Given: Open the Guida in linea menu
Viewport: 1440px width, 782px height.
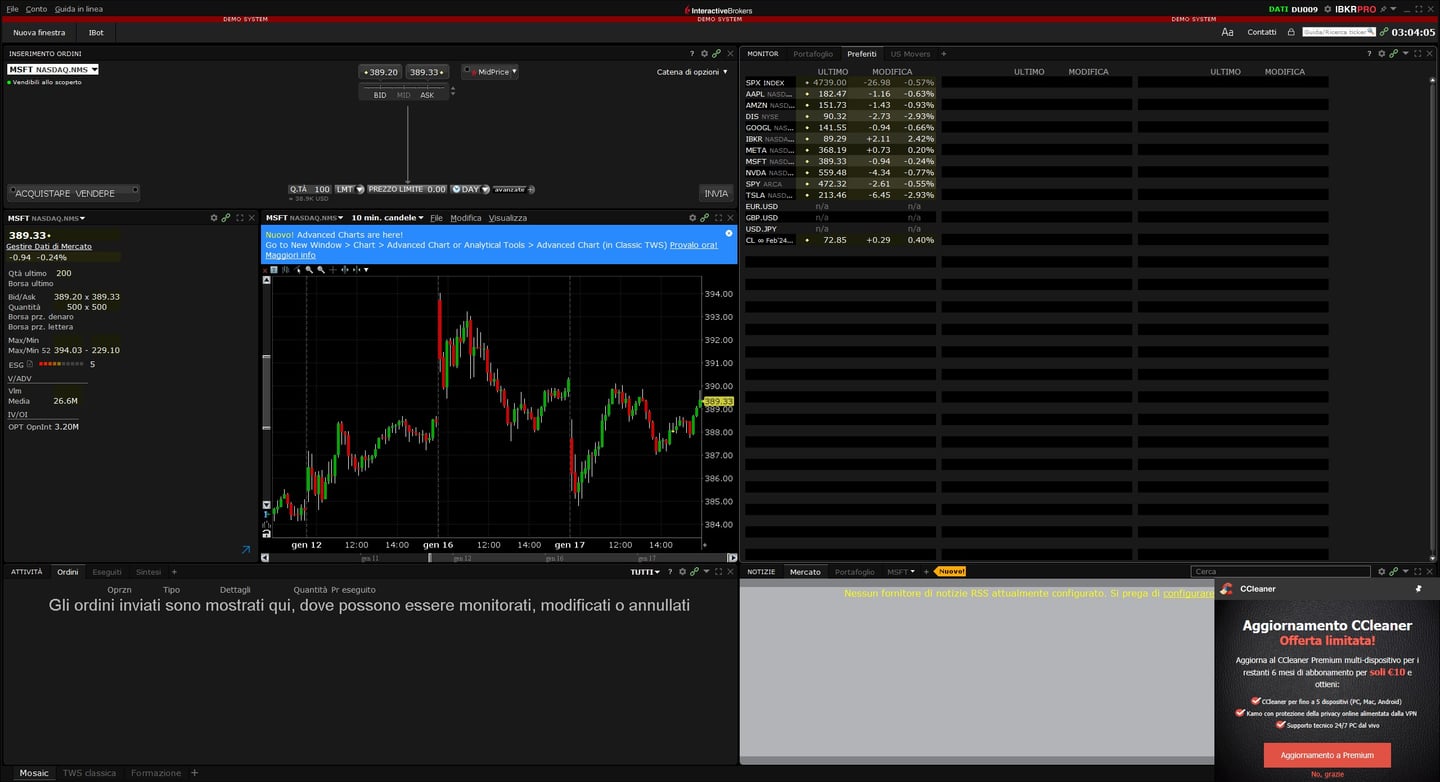Looking at the screenshot, I should (78, 9).
